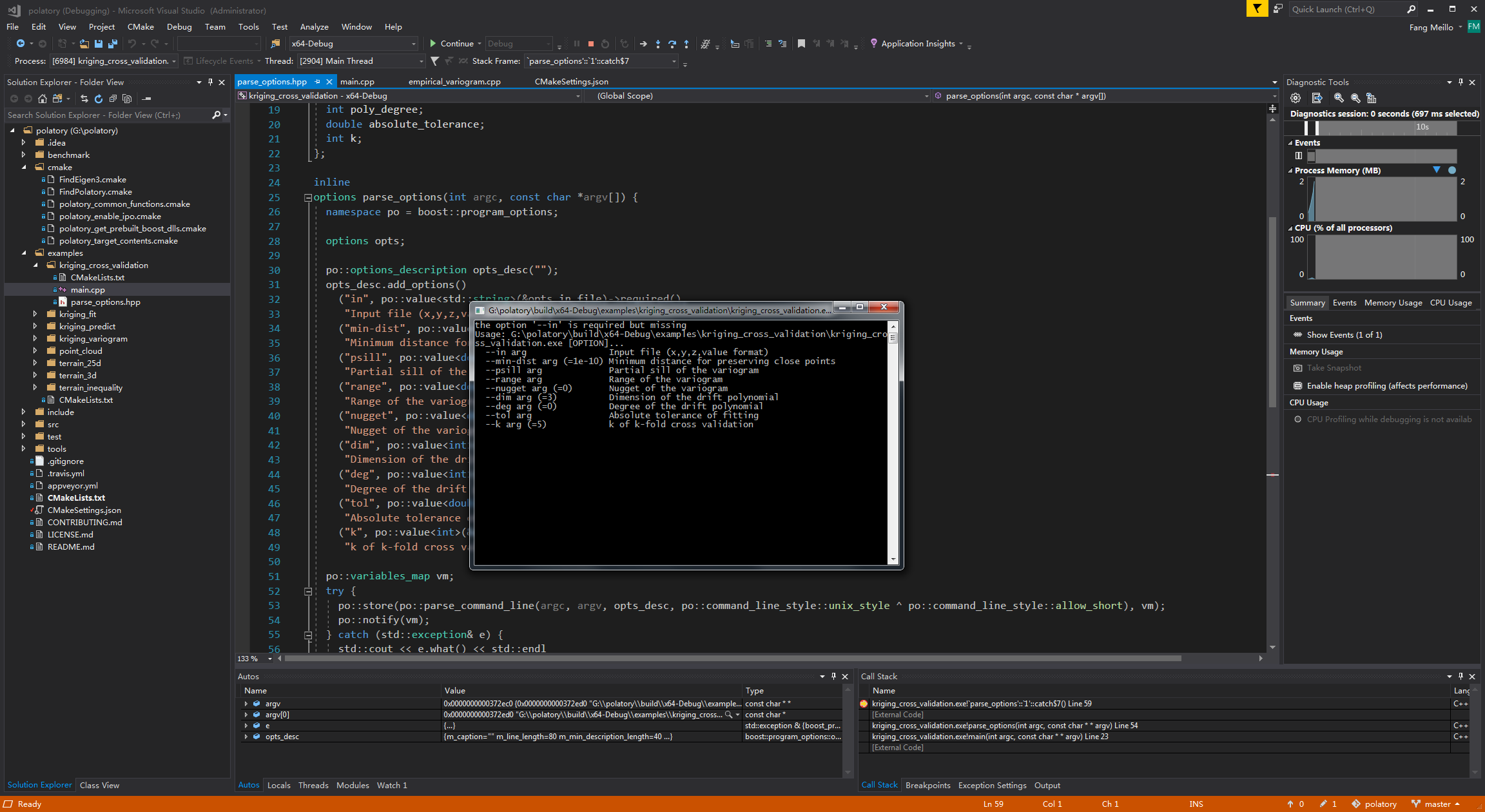
Task: Click Show Events (1 of 1) link
Action: (x=1344, y=334)
